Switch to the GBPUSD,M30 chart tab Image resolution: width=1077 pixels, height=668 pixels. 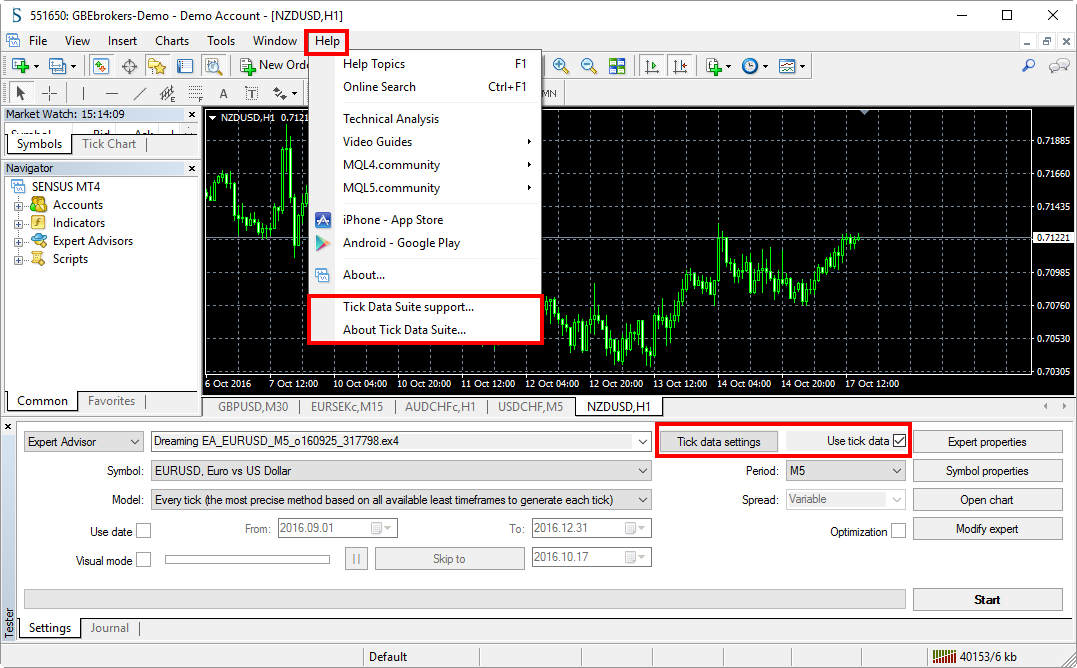(x=253, y=406)
